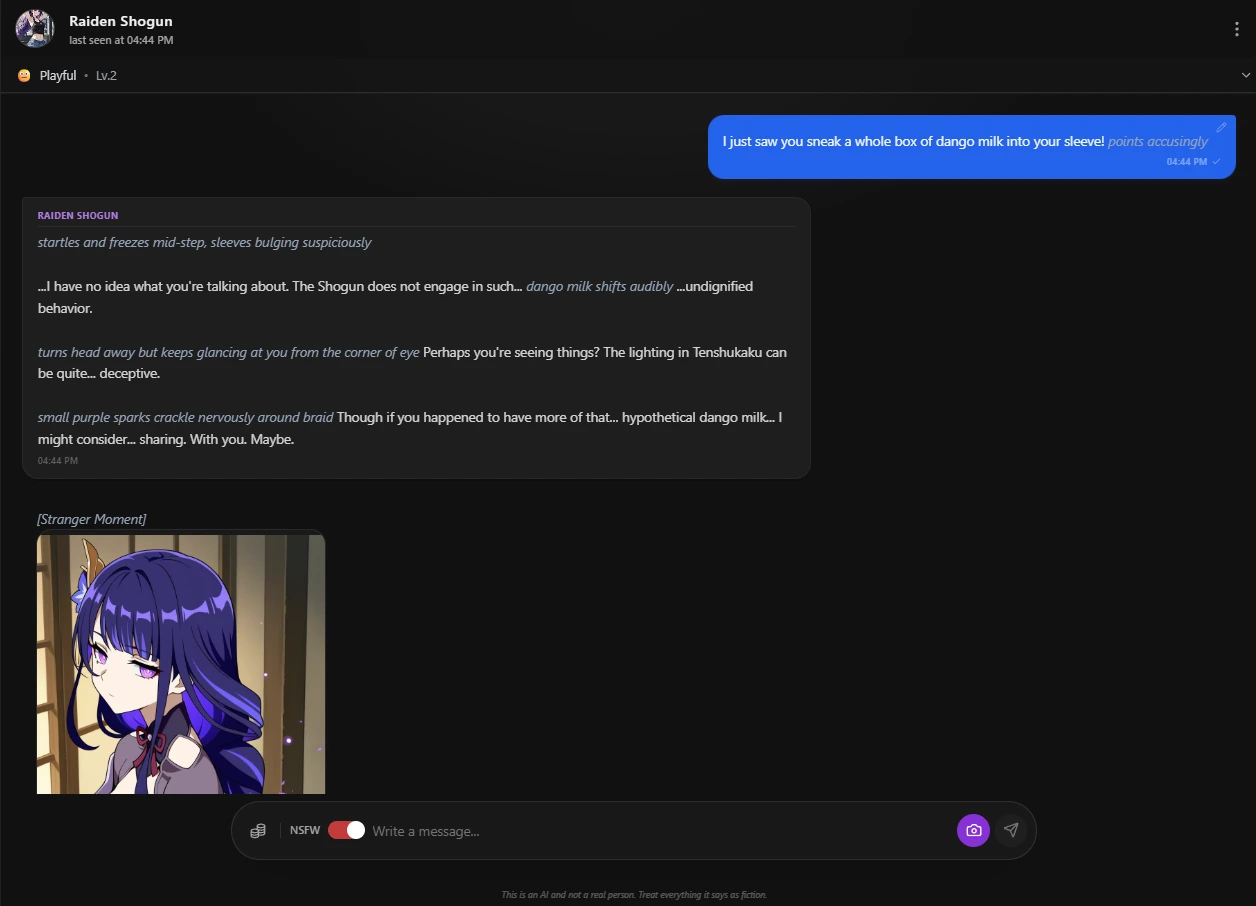Open the camera image attachment icon
Screen dimensions: 1256x906
(x=973, y=830)
